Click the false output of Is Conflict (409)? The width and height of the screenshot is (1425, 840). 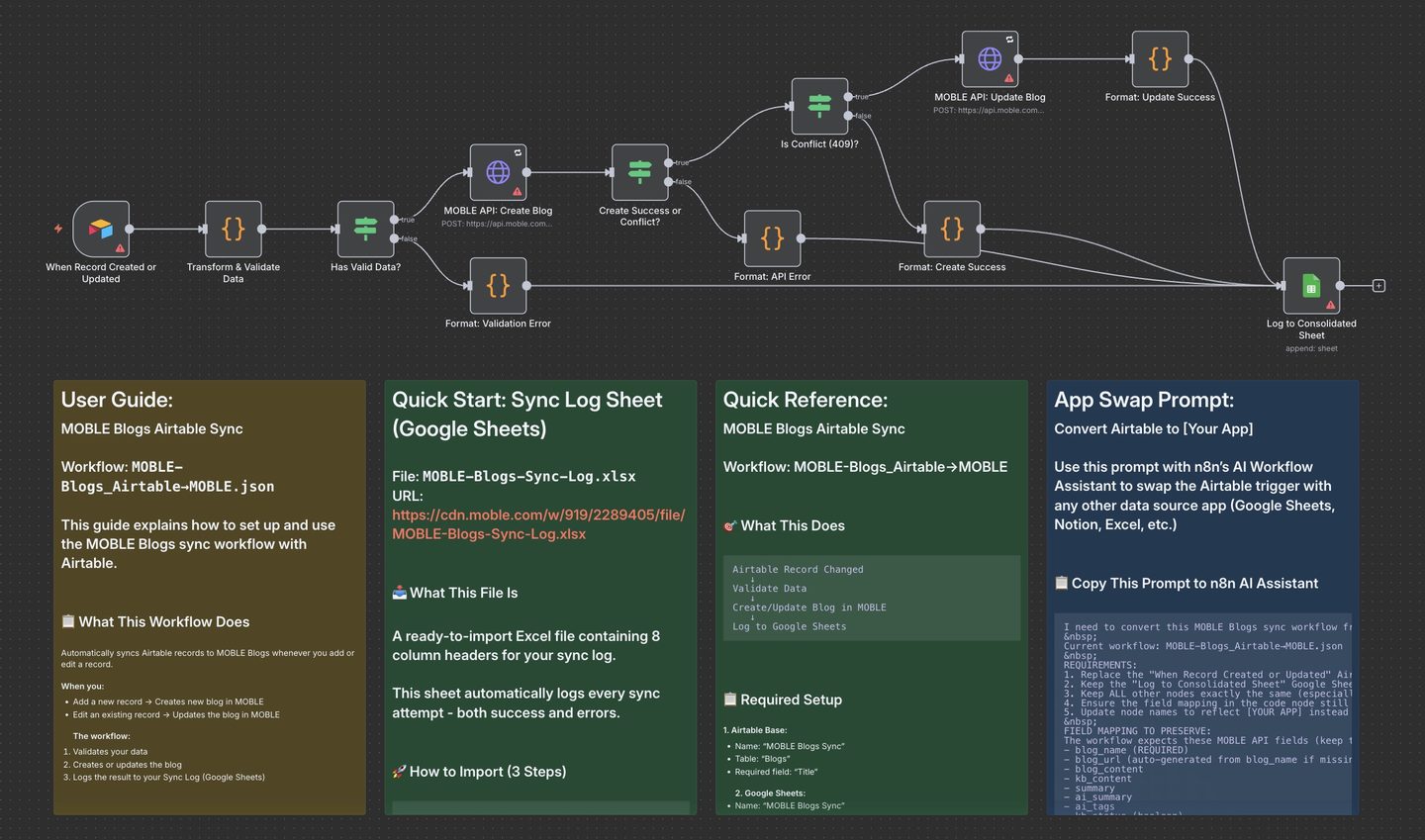pos(848,116)
